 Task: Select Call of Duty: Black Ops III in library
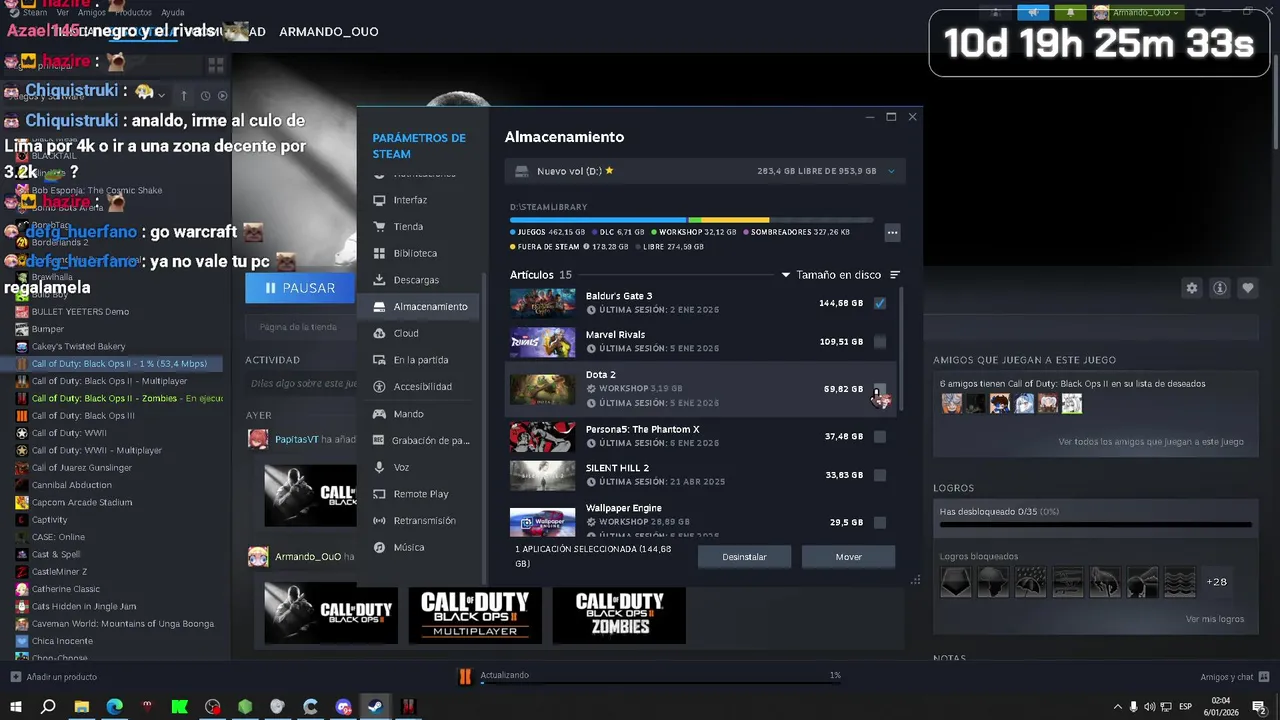pyautogui.click(x=83, y=416)
